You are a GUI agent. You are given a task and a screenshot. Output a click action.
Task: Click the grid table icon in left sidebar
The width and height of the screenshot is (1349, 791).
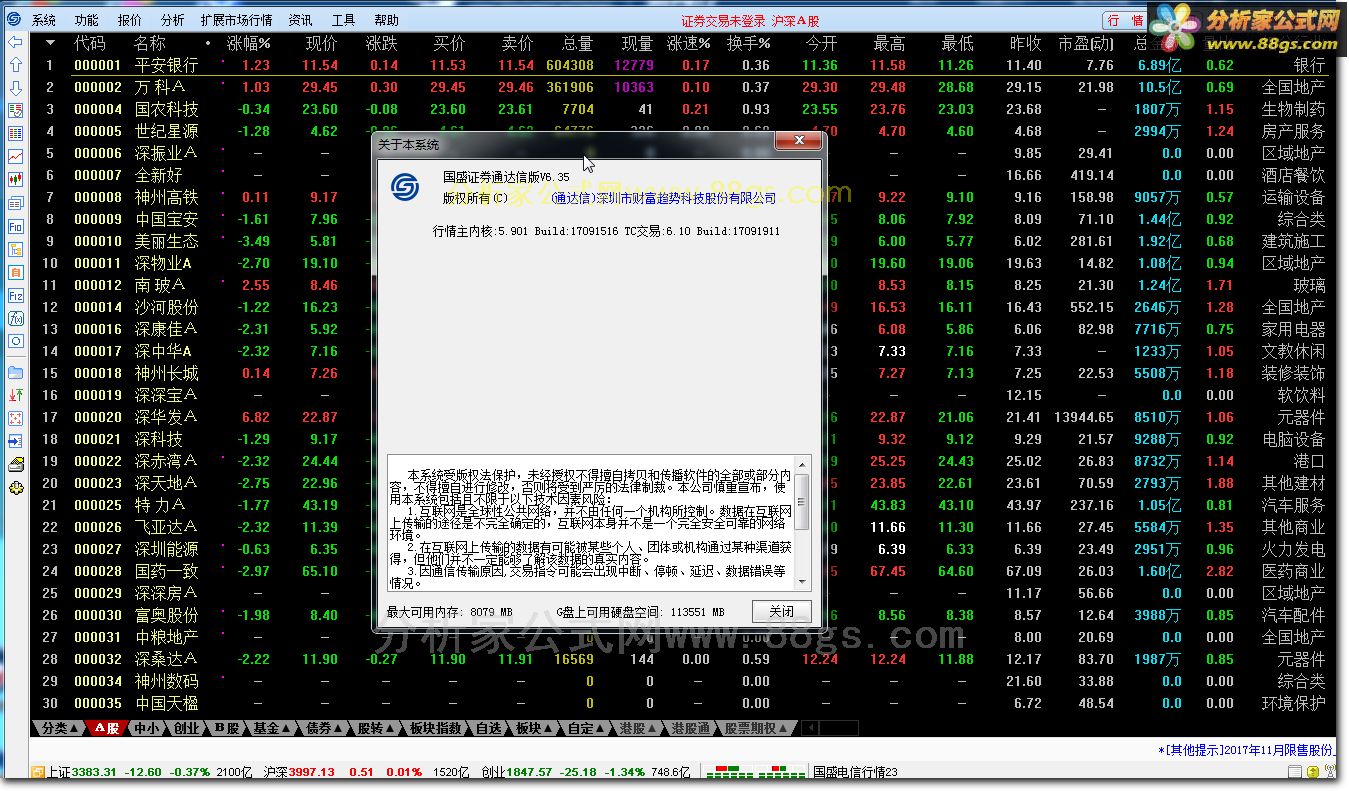point(15,133)
